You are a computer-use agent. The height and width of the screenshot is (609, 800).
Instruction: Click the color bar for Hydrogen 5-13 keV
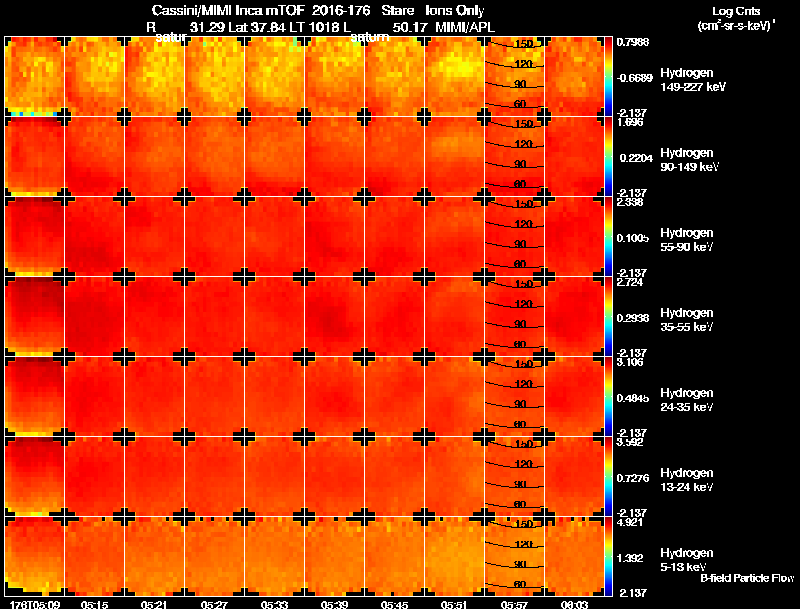[x=608, y=556]
